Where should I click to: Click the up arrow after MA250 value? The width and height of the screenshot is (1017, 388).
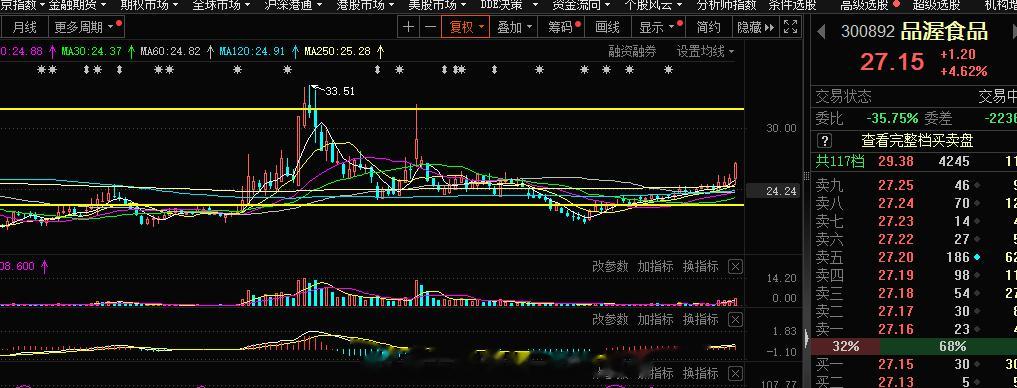tap(380, 51)
